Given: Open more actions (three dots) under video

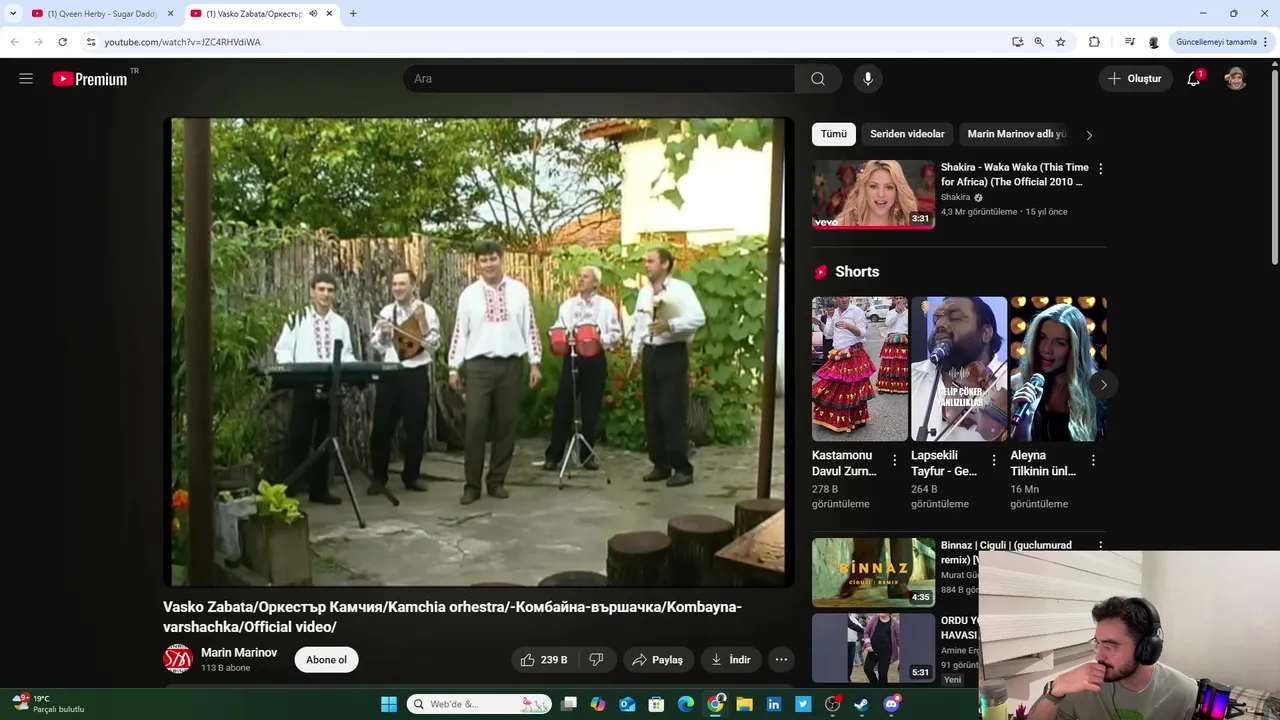Looking at the screenshot, I should (x=781, y=660).
